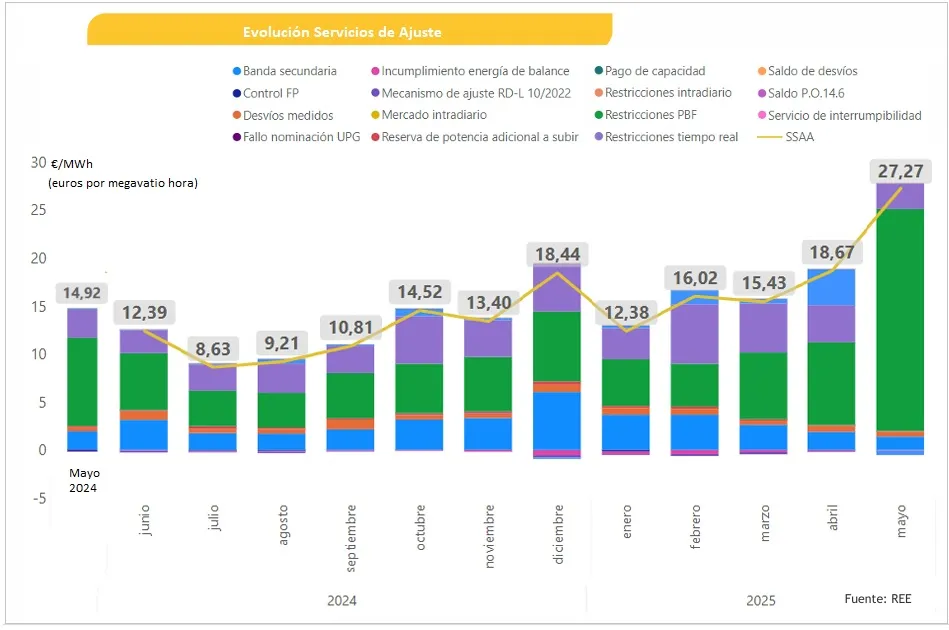The height and width of the screenshot is (630, 949).
Task: Click the 14,52 data label for octubre
Action: [419, 292]
